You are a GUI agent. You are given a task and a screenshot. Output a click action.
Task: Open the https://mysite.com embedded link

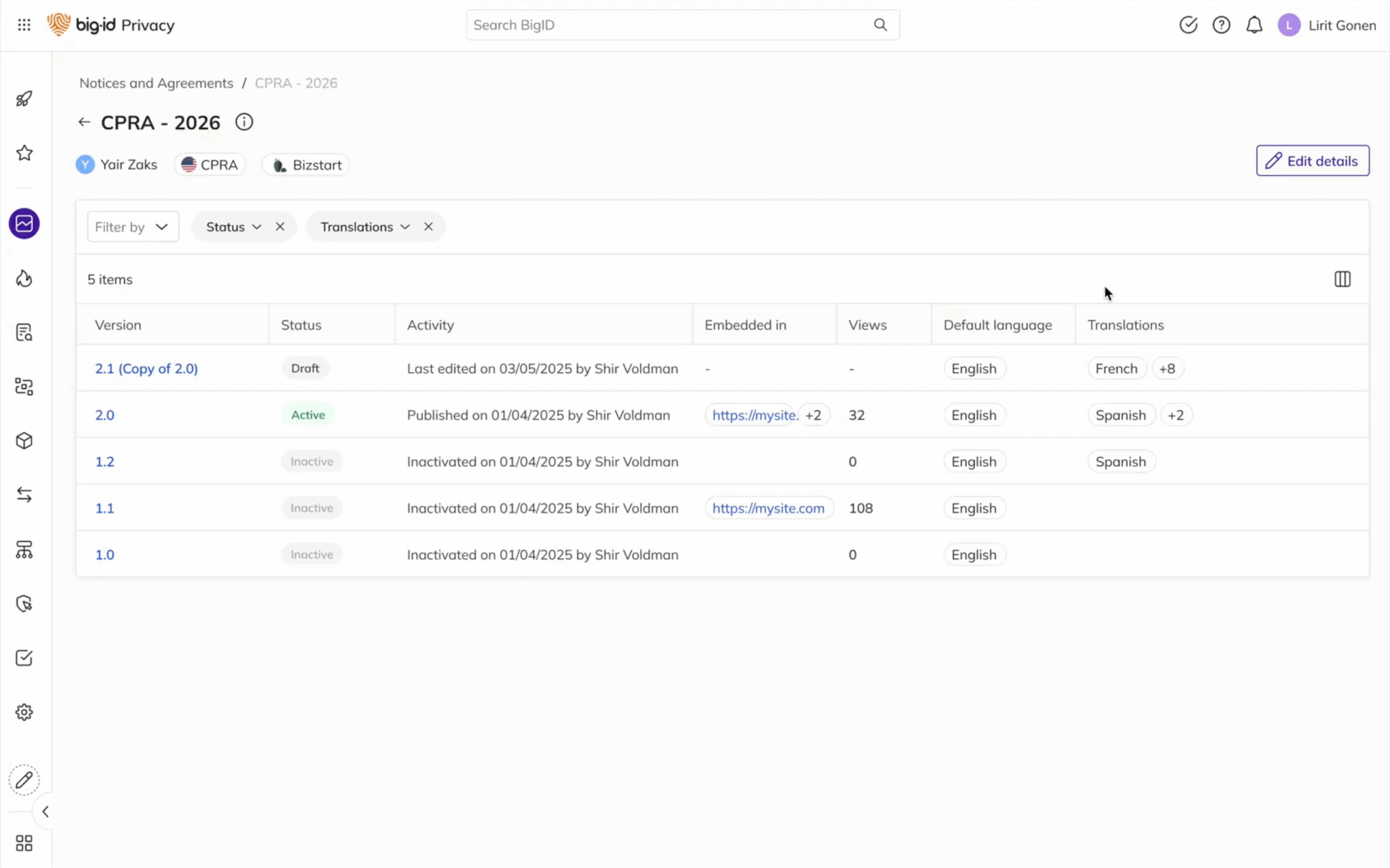pos(769,508)
